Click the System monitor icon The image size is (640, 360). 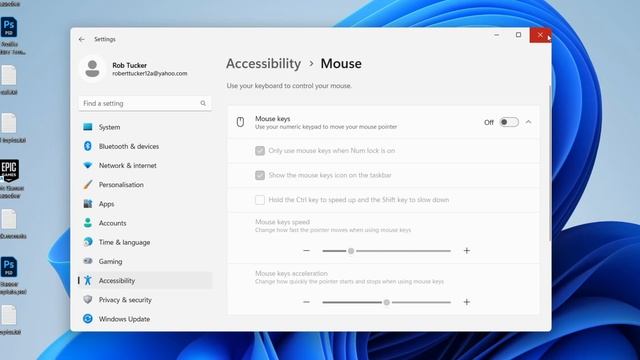tap(88, 127)
